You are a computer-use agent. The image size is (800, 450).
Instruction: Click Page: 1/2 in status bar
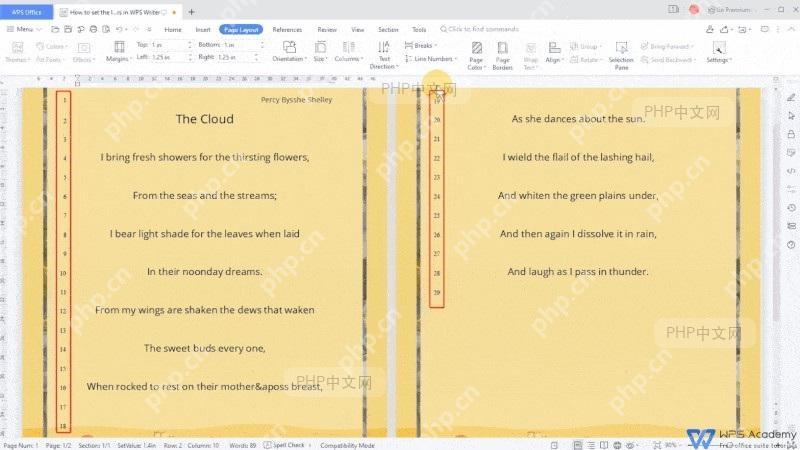tap(59, 445)
